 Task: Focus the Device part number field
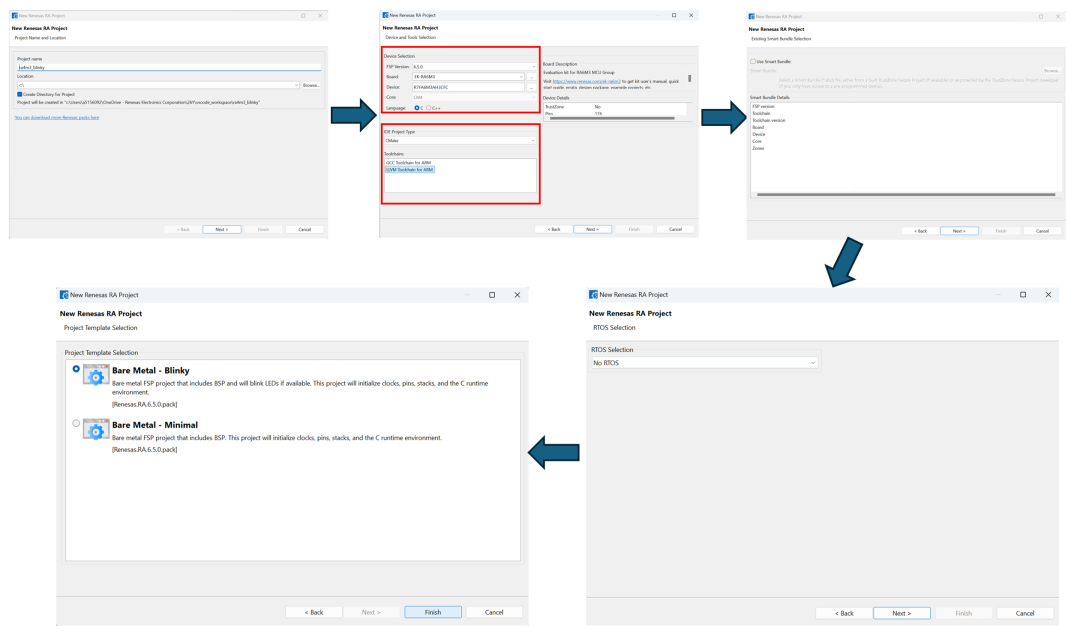[x=468, y=87]
